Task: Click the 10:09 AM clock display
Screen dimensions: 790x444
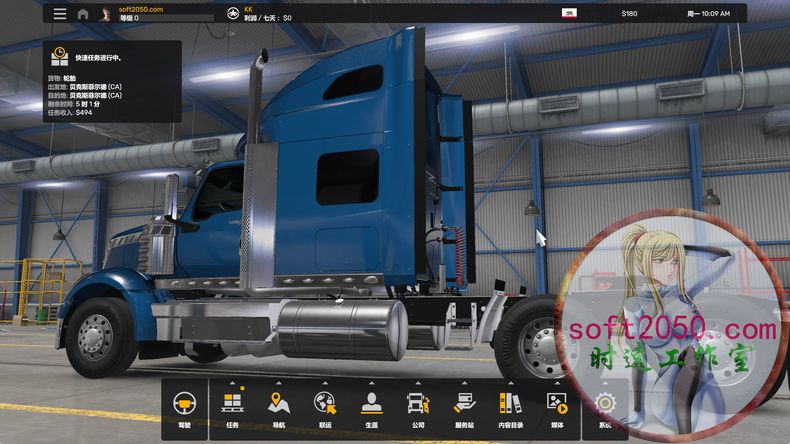Action: click(x=708, y=14)
